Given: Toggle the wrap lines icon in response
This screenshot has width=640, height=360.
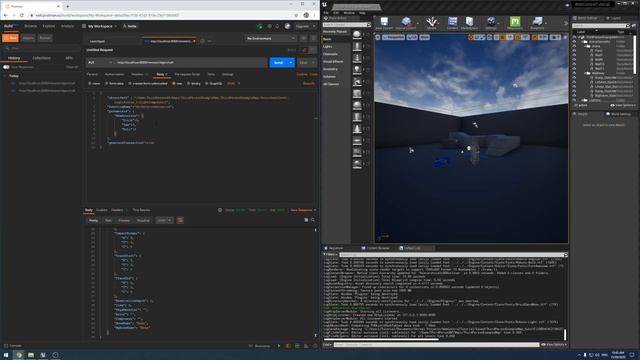Looking at the screenshot, I should coord(180,220).
